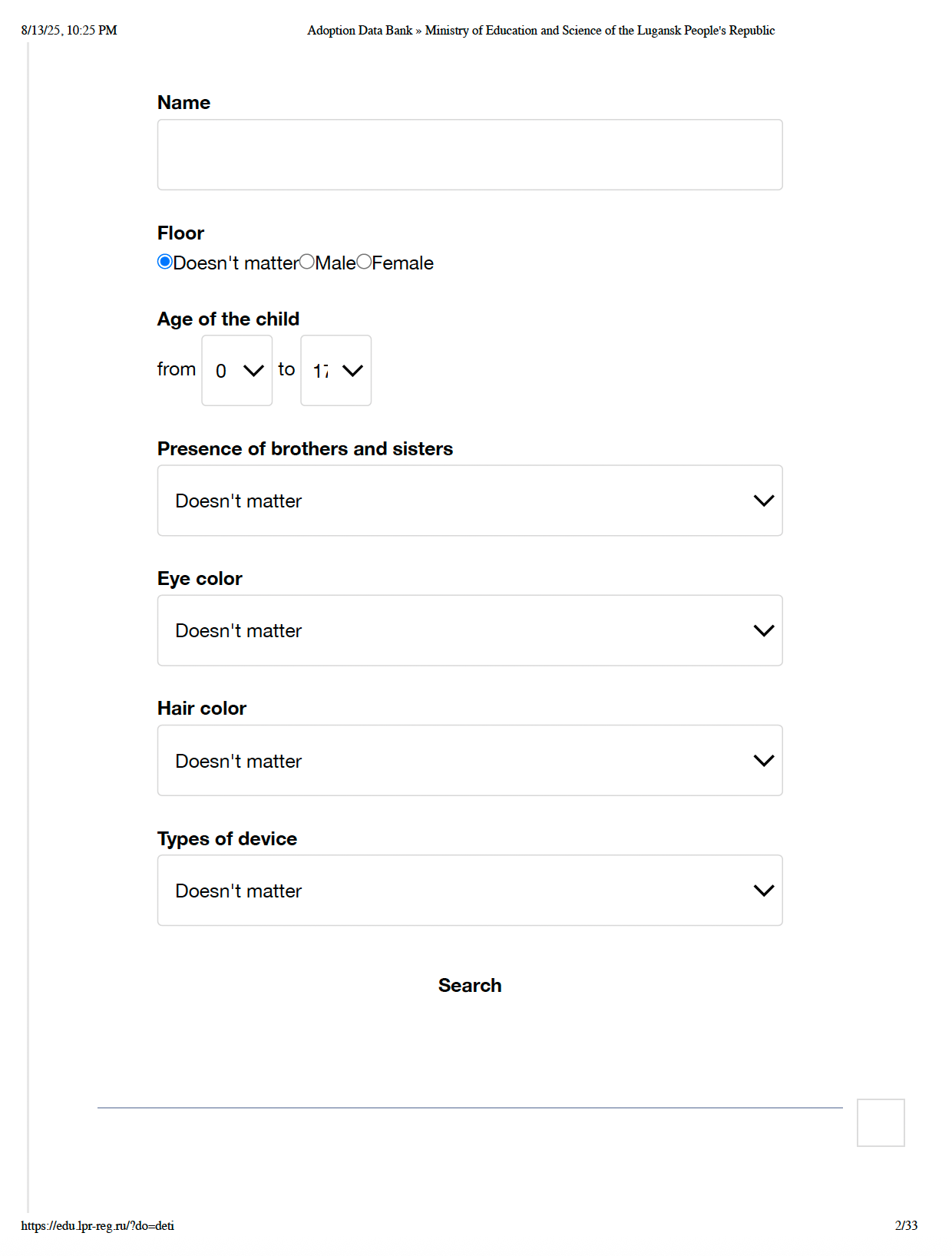Expand the Types of device dropdown
This screenshot has height=1256, width=952.
coord(469,891)
